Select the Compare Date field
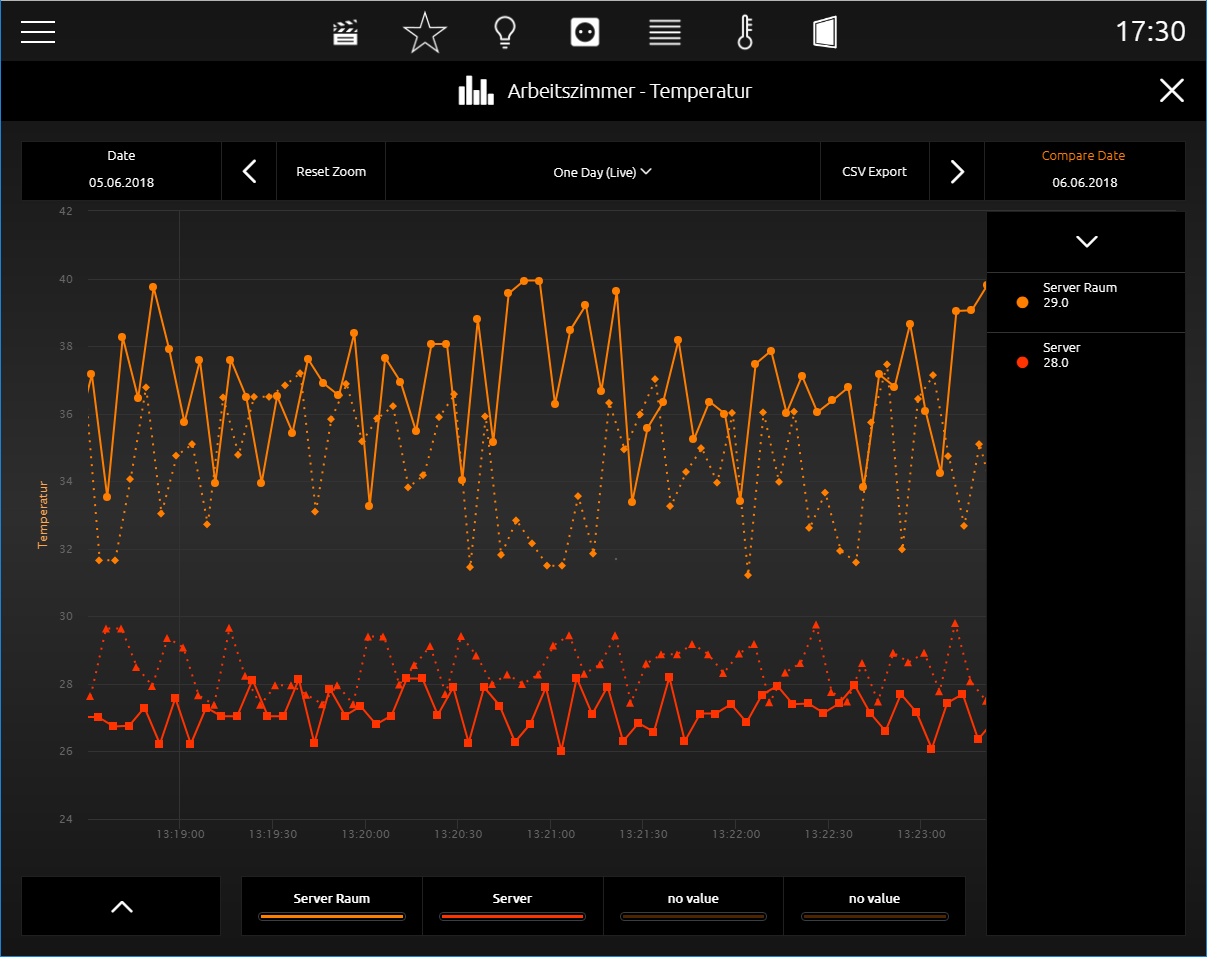 pyautogui.click(x=1085, y=171)
